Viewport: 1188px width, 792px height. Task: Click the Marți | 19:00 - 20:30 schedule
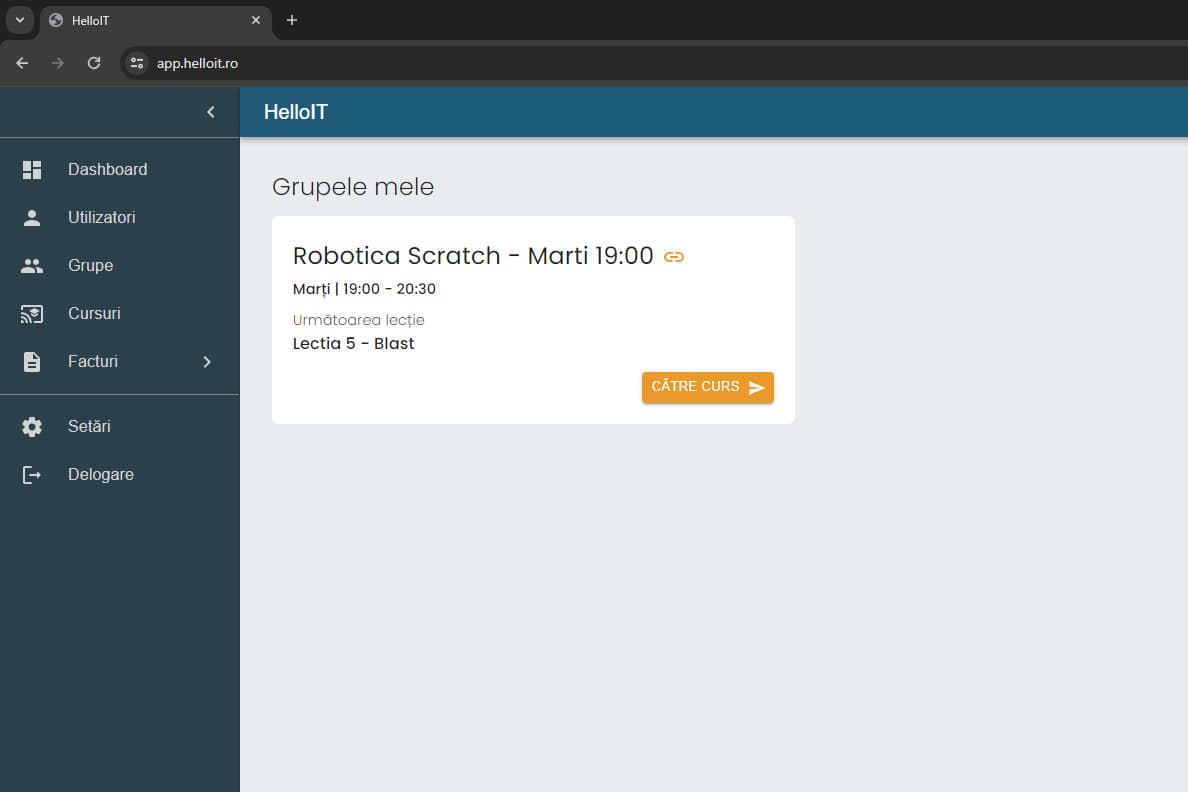364,289
